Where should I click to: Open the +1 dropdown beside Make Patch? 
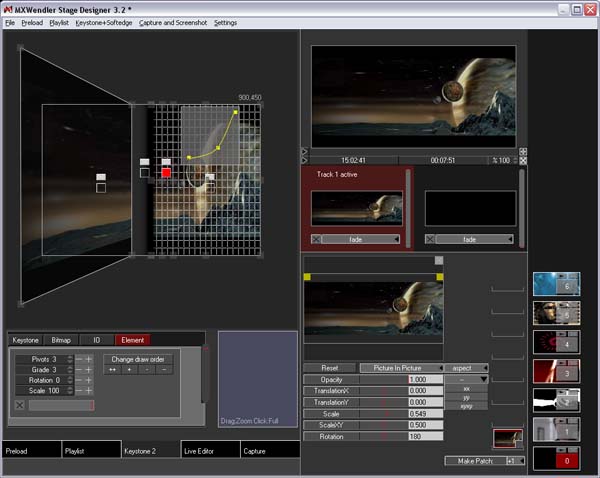click(515, 461)
